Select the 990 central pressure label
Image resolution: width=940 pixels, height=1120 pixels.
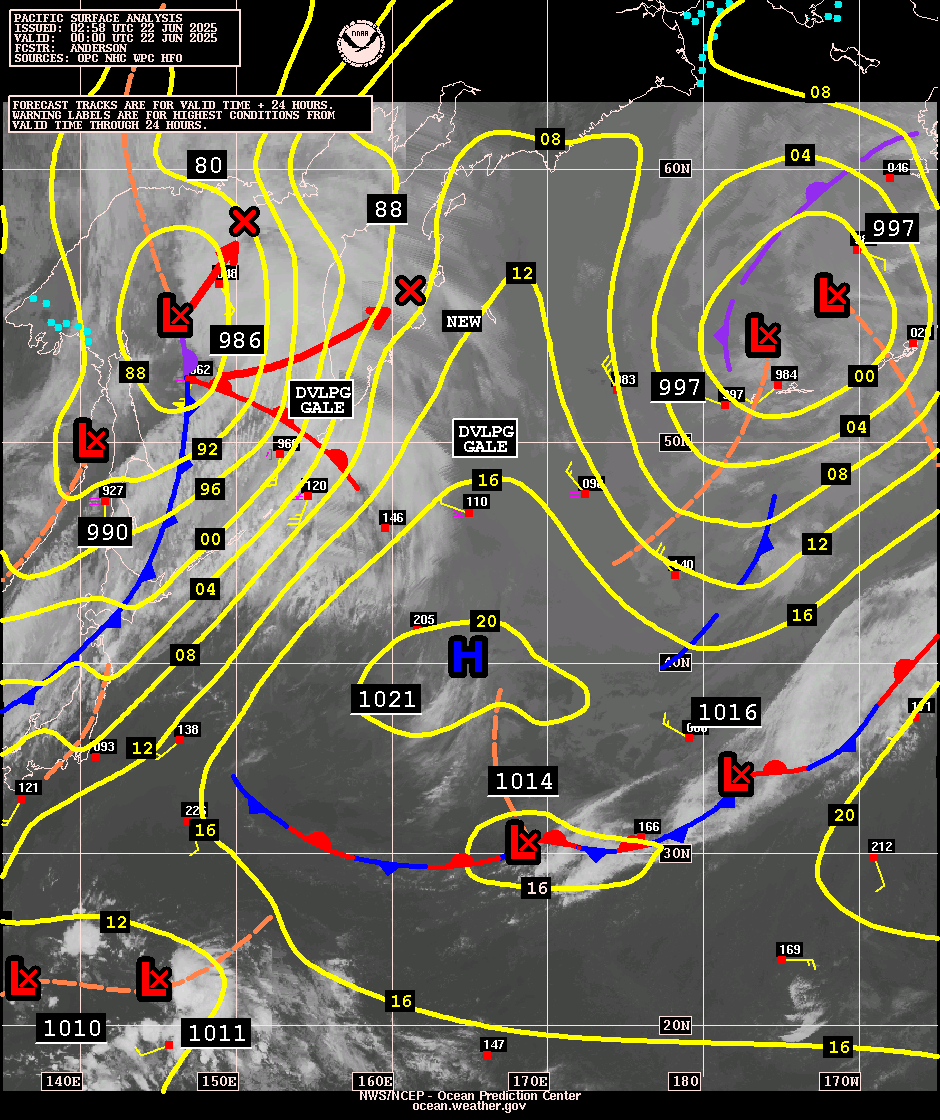(x=107, y=532)
